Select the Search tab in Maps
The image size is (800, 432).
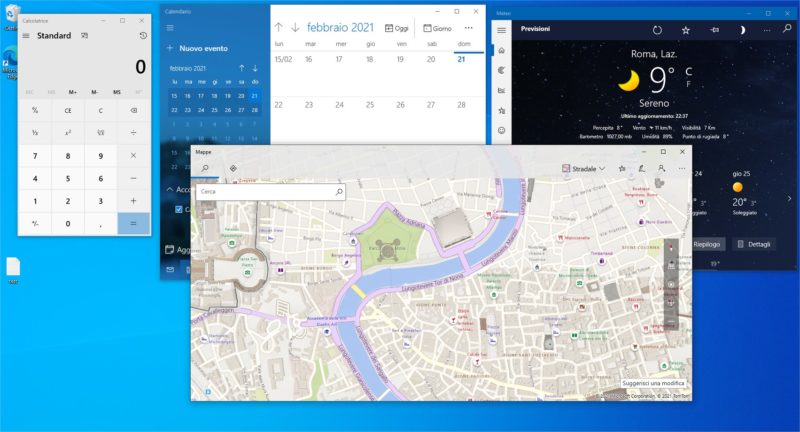pos(205,168)
